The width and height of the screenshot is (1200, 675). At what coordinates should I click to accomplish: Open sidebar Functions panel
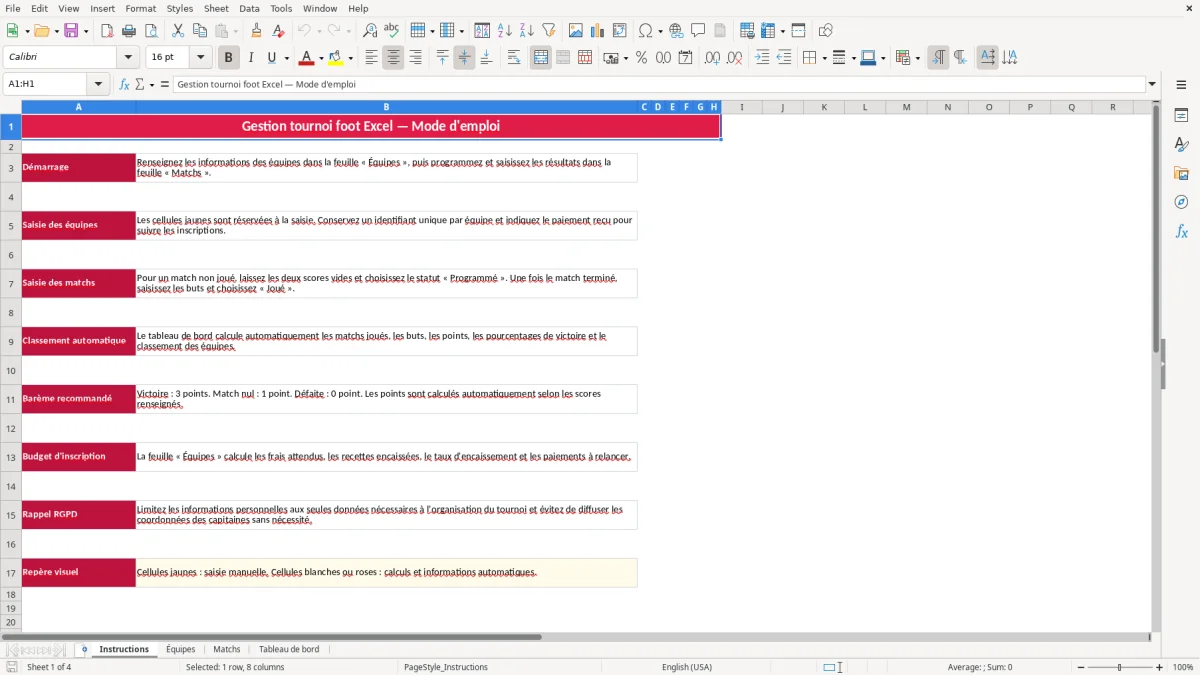point(1181,231)
